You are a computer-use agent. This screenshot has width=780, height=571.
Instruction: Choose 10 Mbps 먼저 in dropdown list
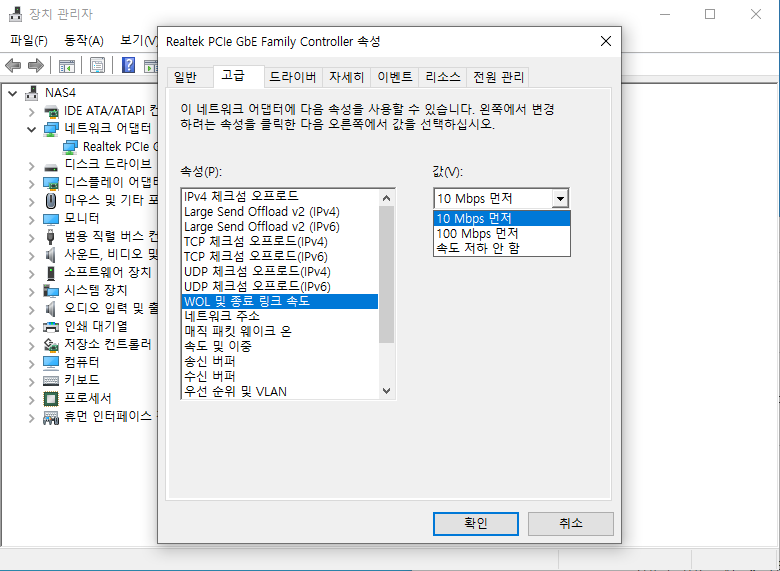point(501,218)
